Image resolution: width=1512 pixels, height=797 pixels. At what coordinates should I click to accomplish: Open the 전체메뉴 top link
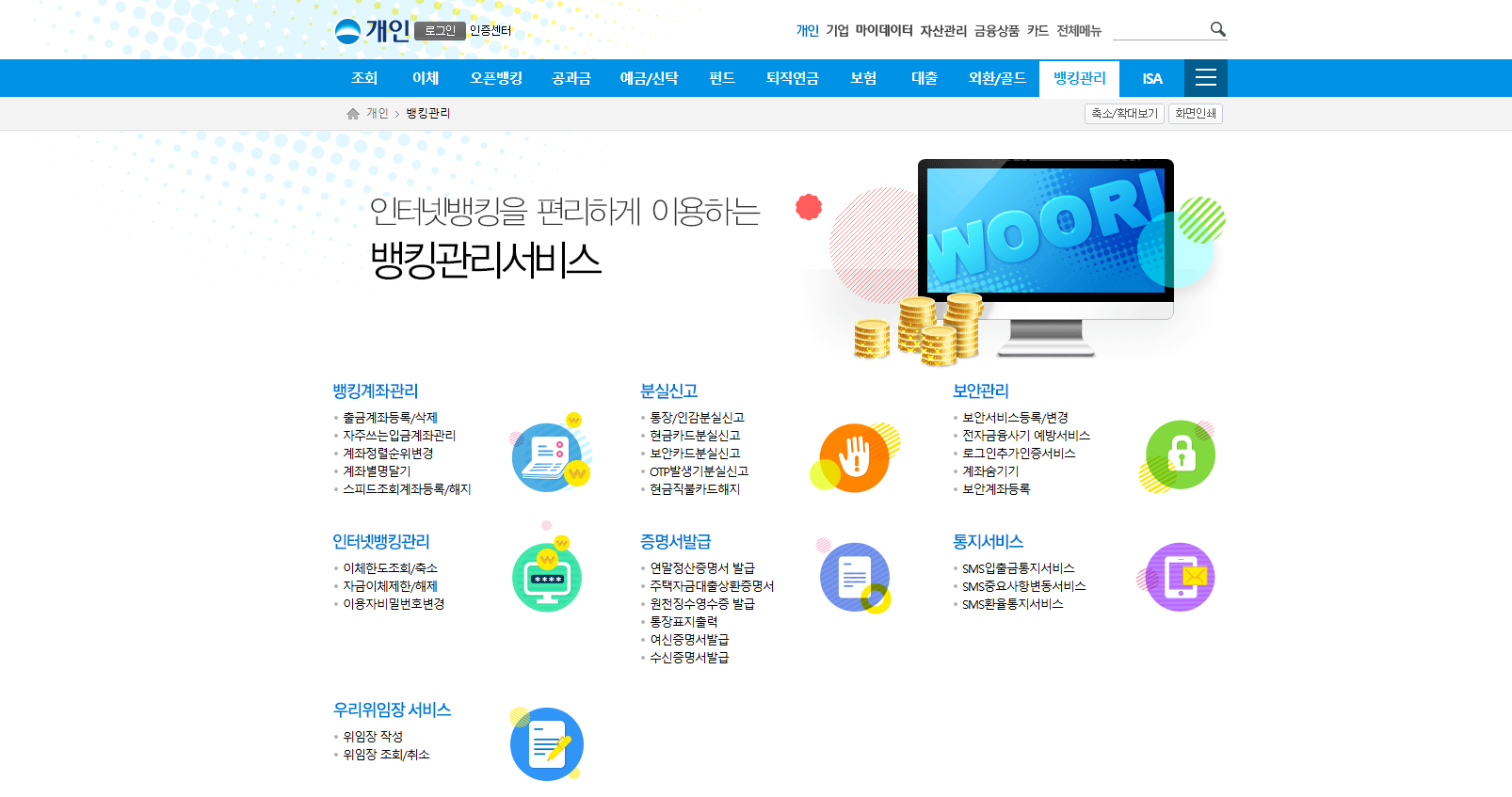tap(1079, 31)
